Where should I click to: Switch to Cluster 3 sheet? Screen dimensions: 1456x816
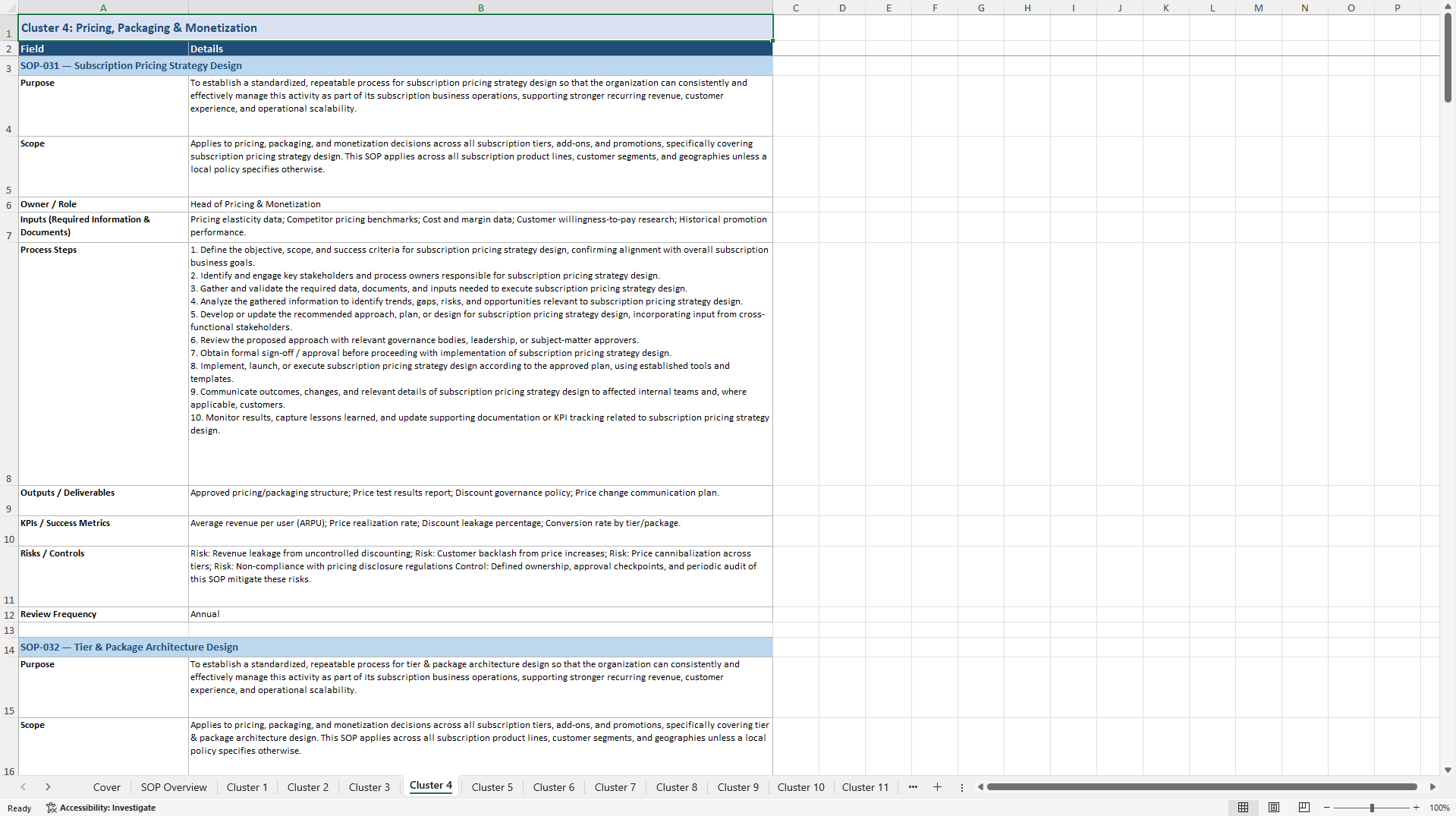[370, 787]
